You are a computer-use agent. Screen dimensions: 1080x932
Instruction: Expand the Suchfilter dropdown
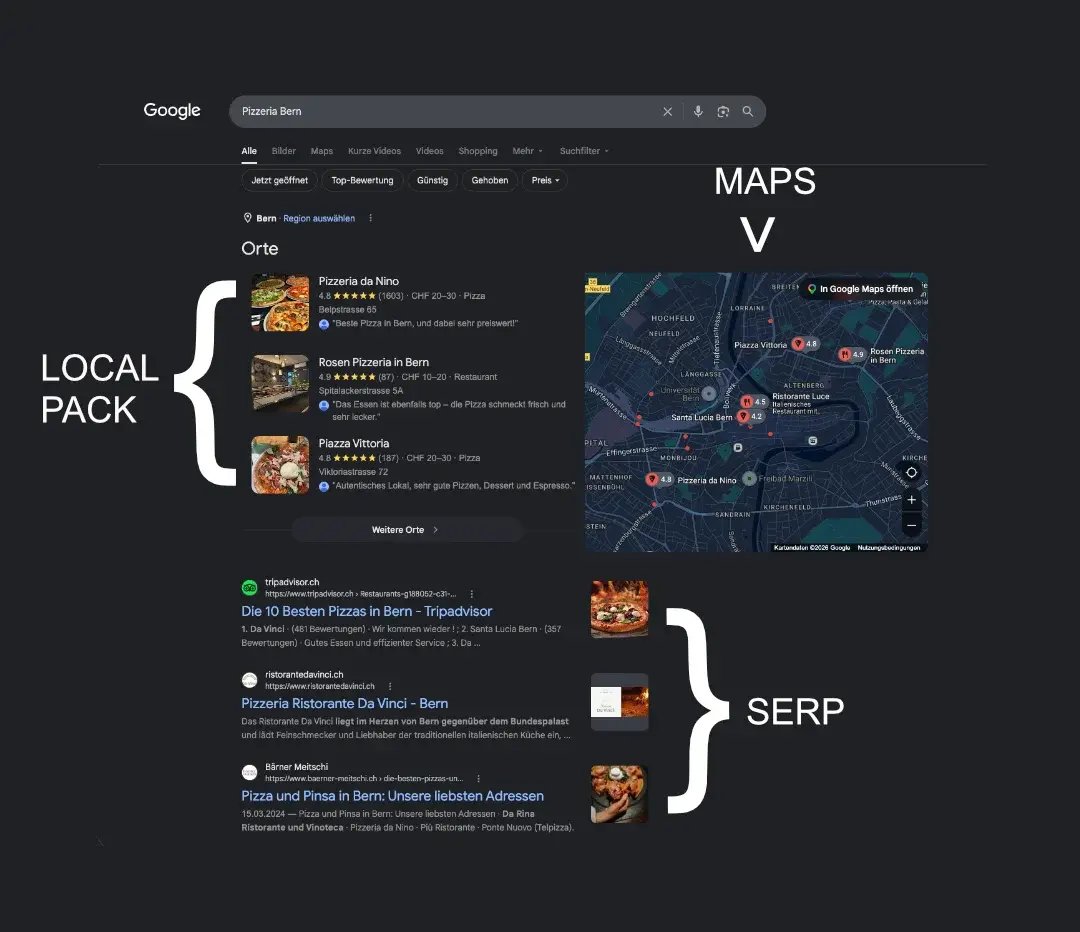coord(584,151)
